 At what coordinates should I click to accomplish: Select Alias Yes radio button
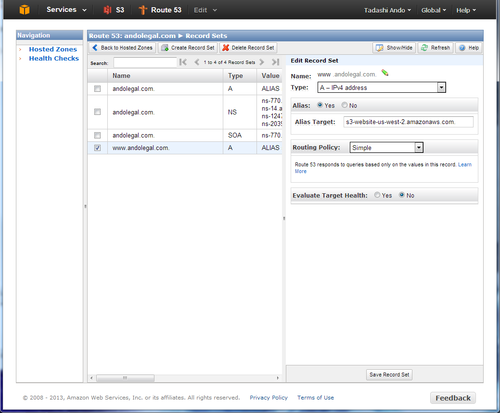tap(320, 105)
